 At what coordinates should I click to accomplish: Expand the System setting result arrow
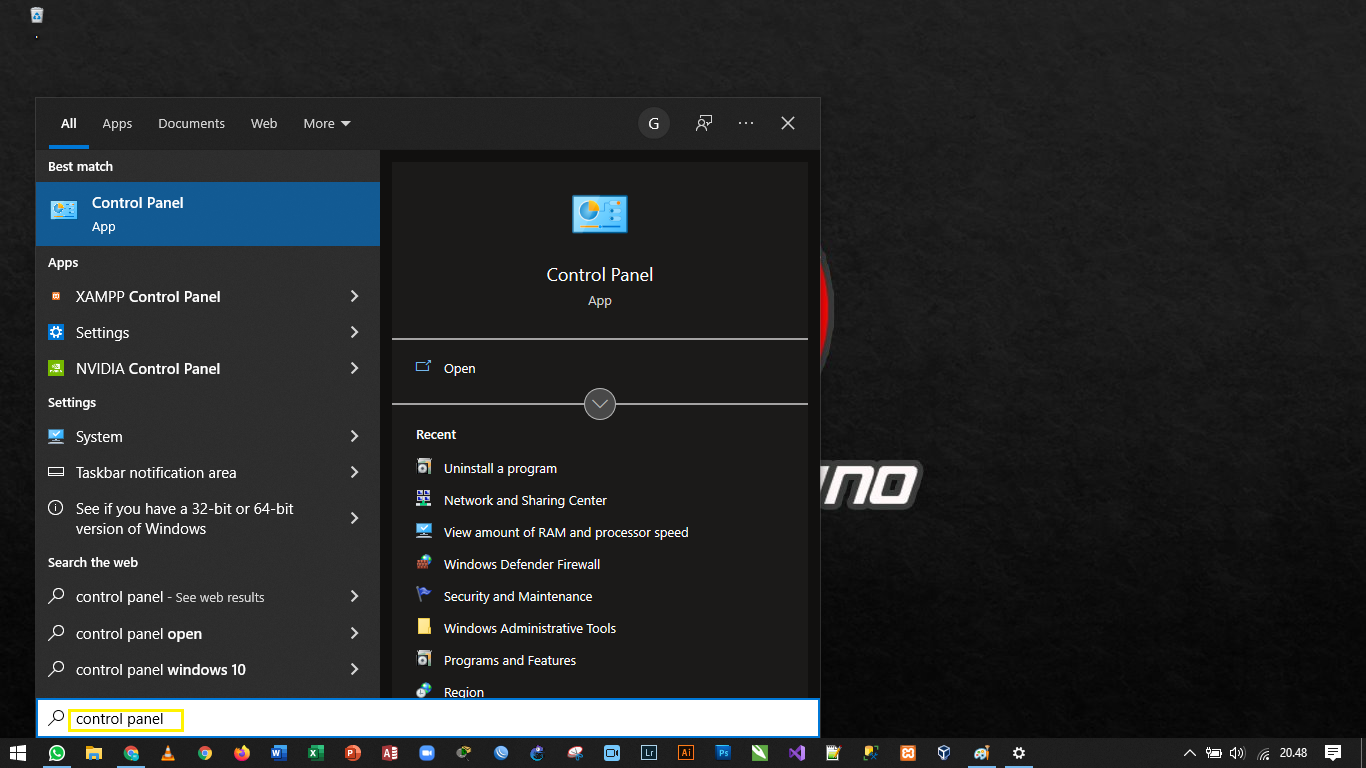(355, 436)
